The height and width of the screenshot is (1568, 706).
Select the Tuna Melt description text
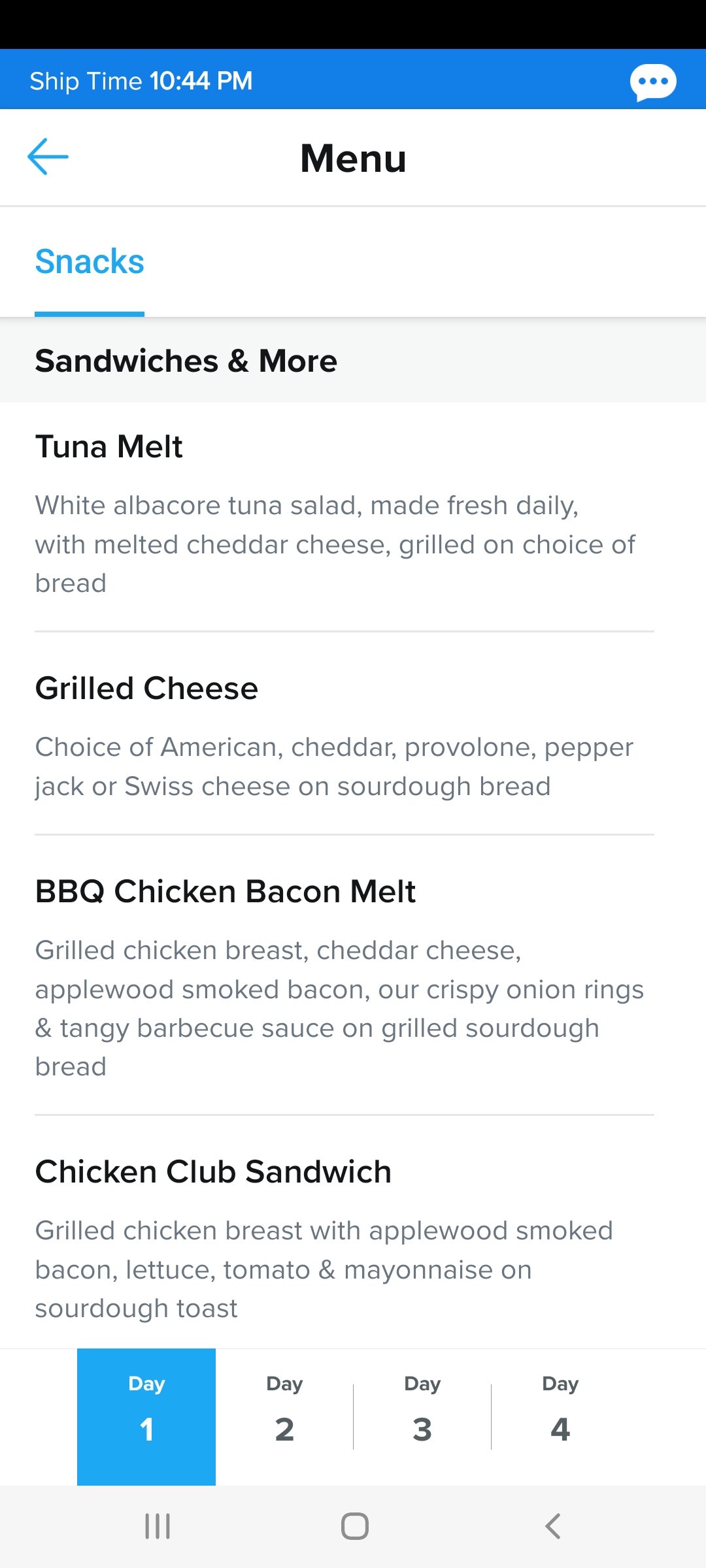pyautogui.click(x=335, y=544)
